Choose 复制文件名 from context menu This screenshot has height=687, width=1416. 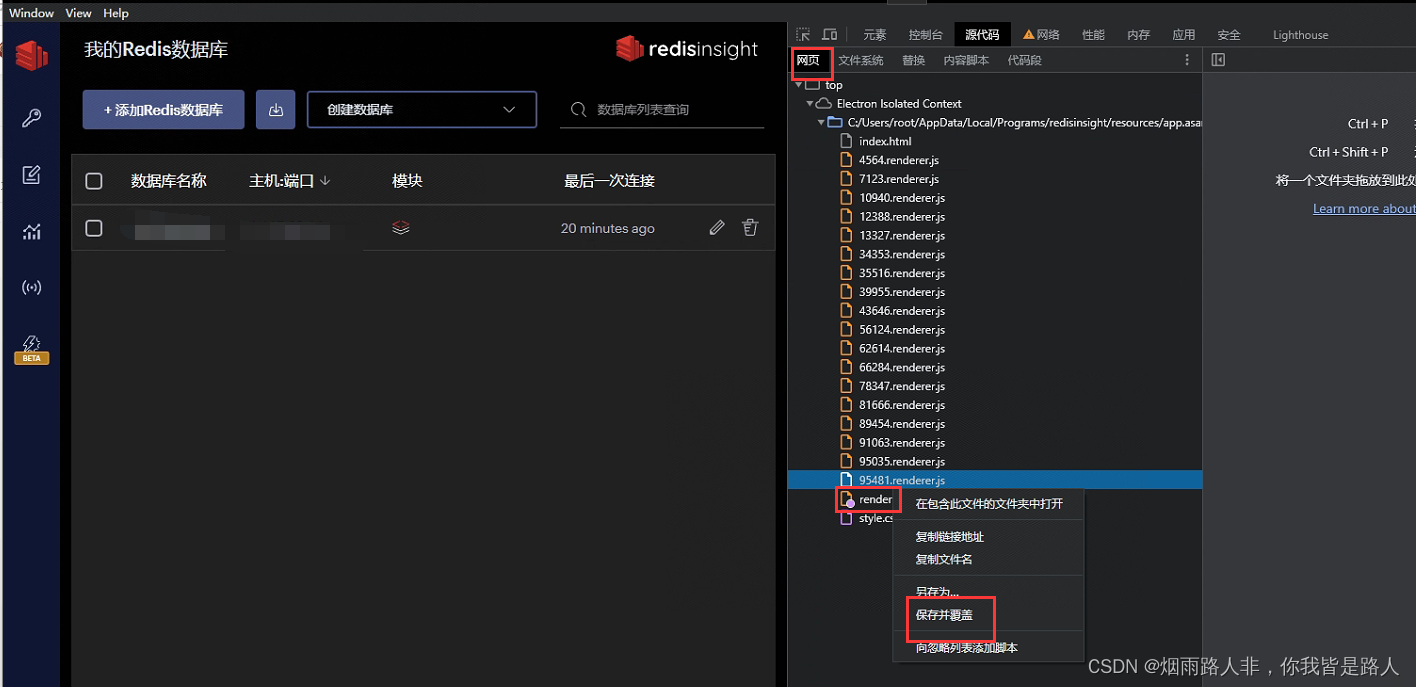point(988,559)
